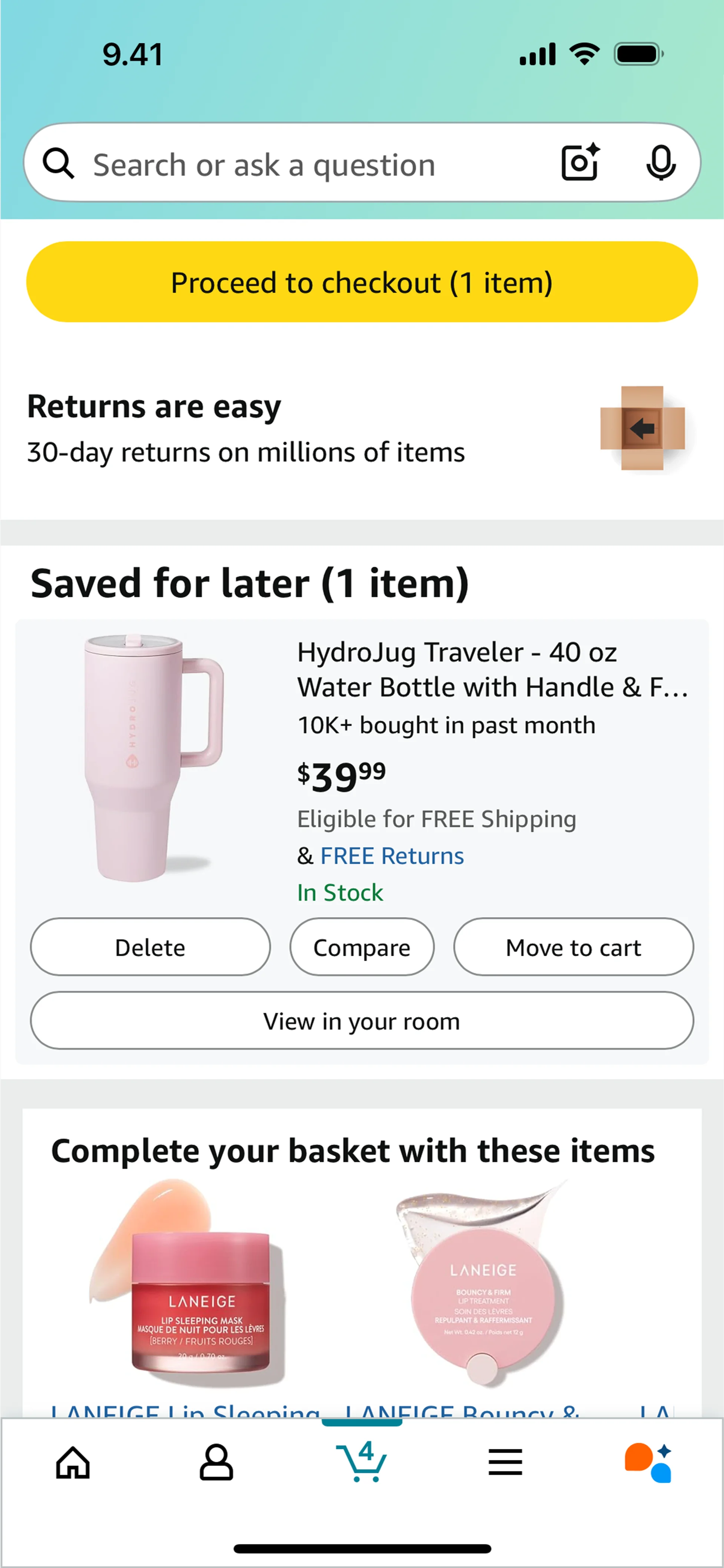The width and height of the screenshot is (724, 1568).
Task: Tap the returns box icon
Action: click(x=643, y=428)
